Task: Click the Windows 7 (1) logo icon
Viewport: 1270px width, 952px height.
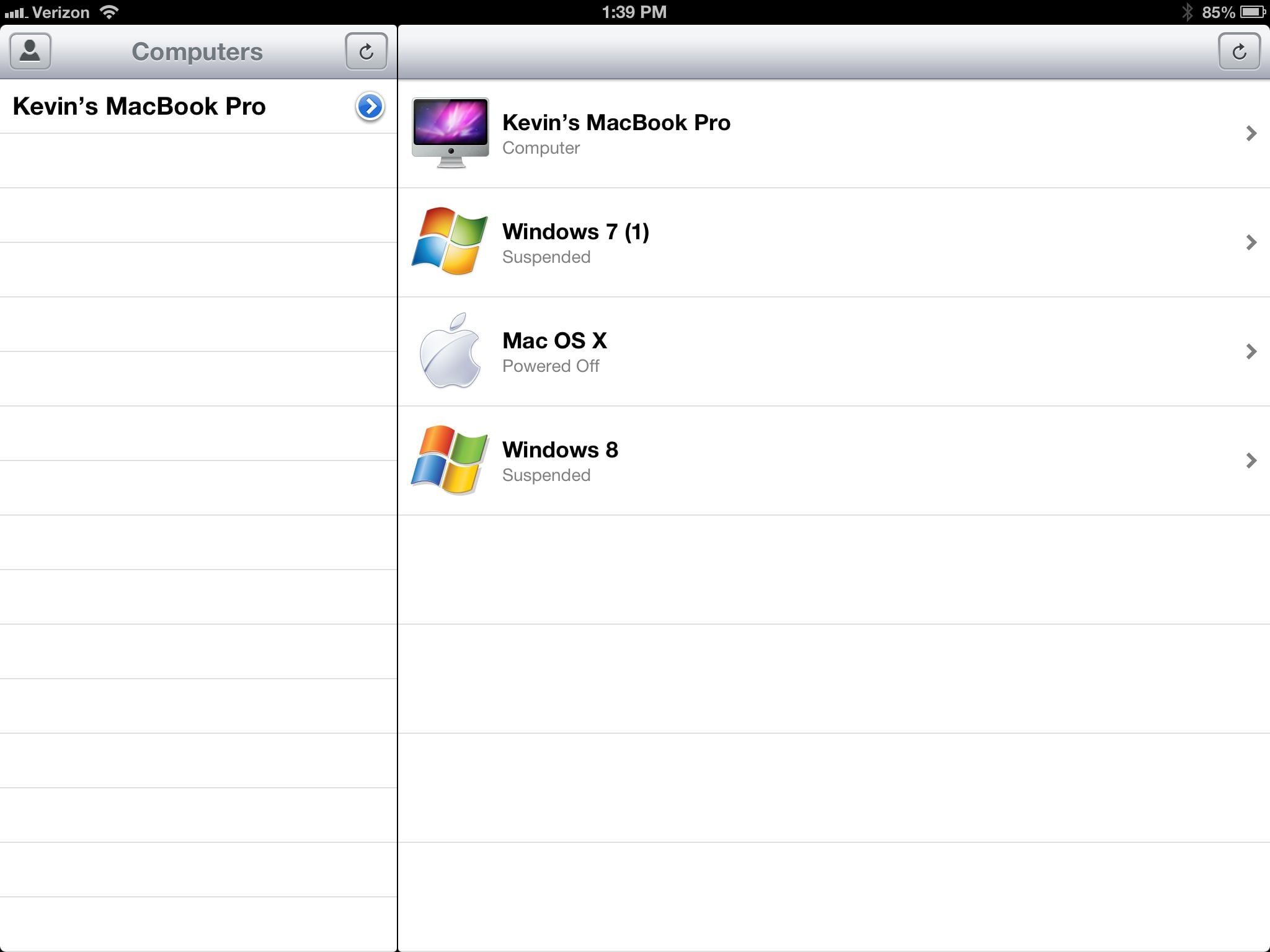Action: (x=450, y=241)
